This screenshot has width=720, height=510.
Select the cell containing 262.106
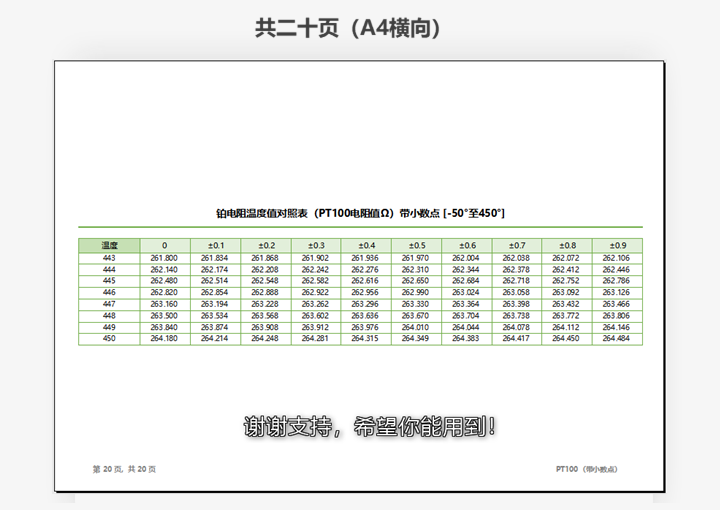point(617,258)
